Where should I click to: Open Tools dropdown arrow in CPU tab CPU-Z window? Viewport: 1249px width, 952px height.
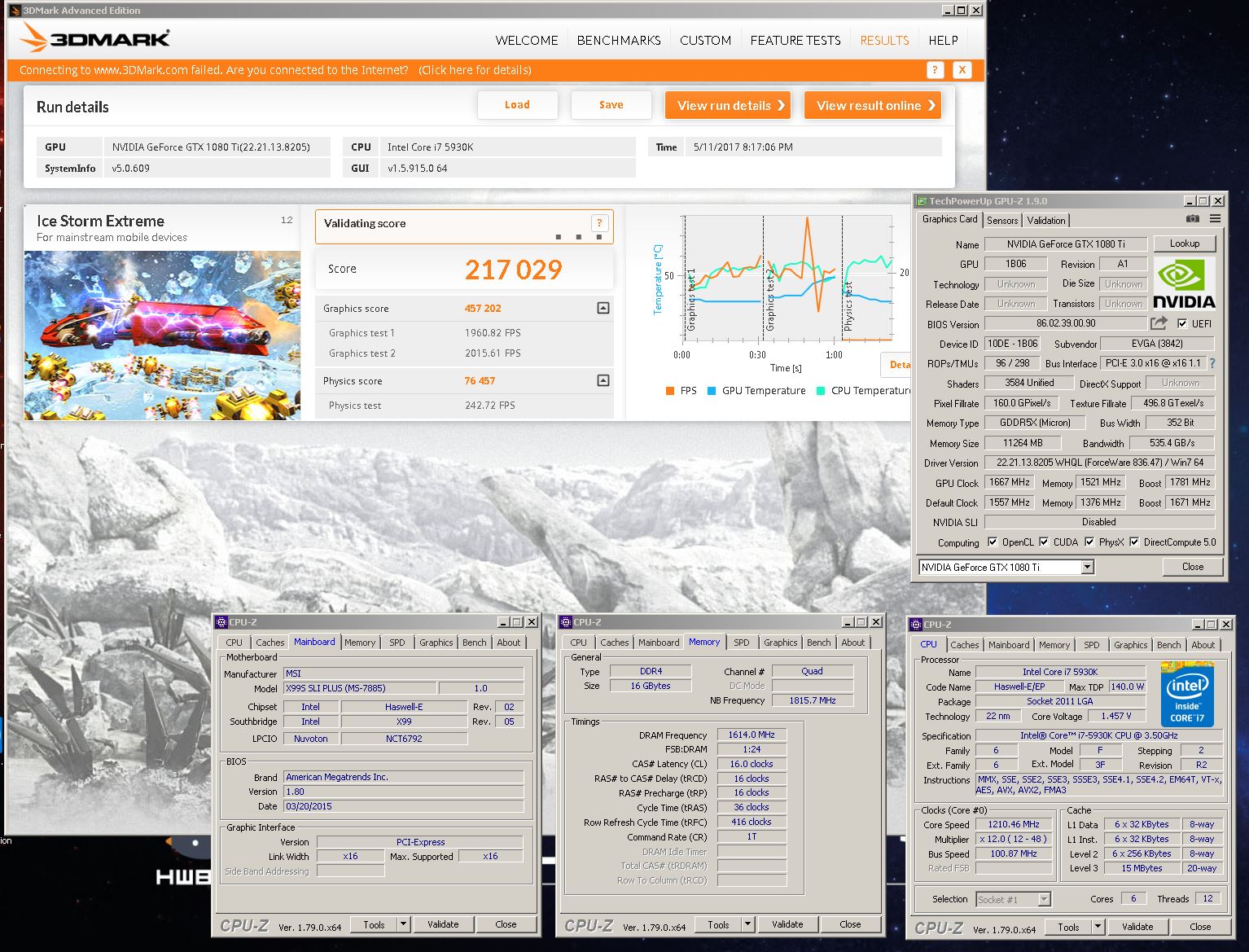1098,927
